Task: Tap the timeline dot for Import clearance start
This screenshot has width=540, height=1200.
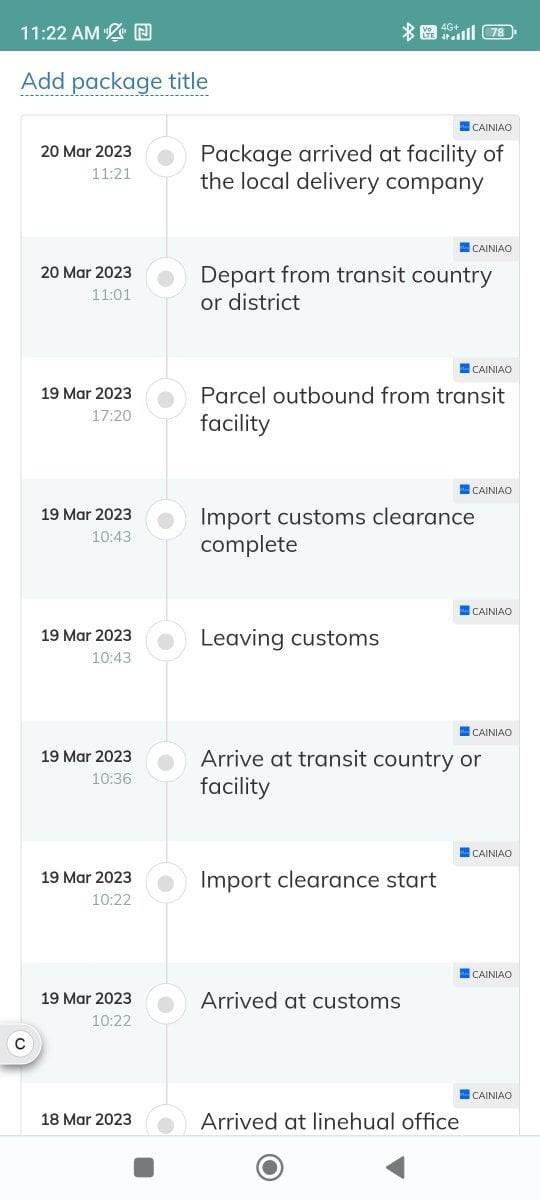Action: 167,883
